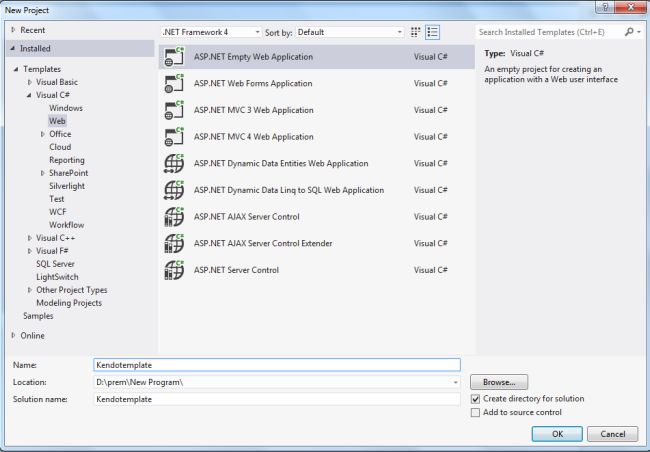Expand the Visual F# node
Image resolution: width=650 pixels, height=452 pixels.
[x=29, y=251]
